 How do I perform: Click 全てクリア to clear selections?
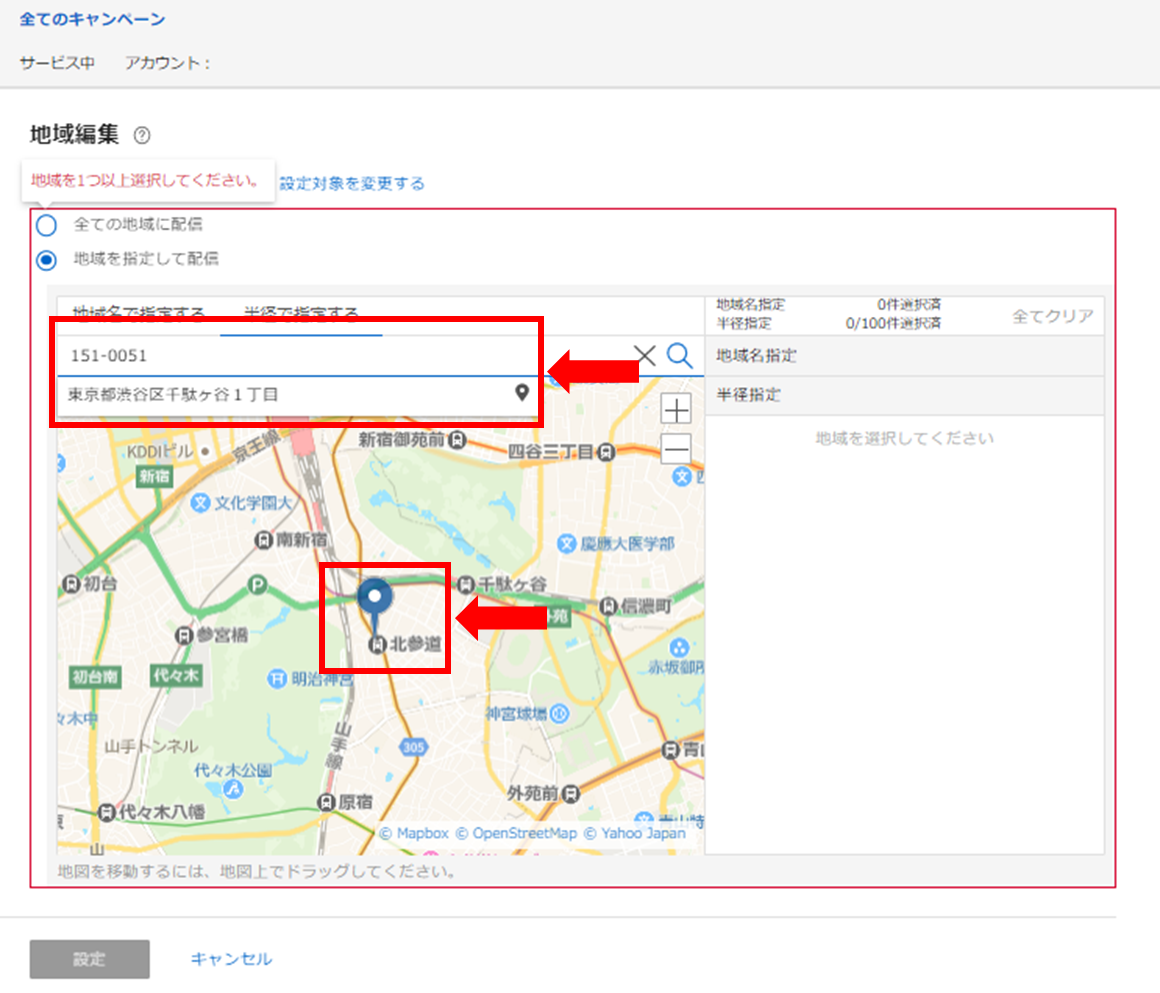pyautogui.click(x=1052, y=316)
